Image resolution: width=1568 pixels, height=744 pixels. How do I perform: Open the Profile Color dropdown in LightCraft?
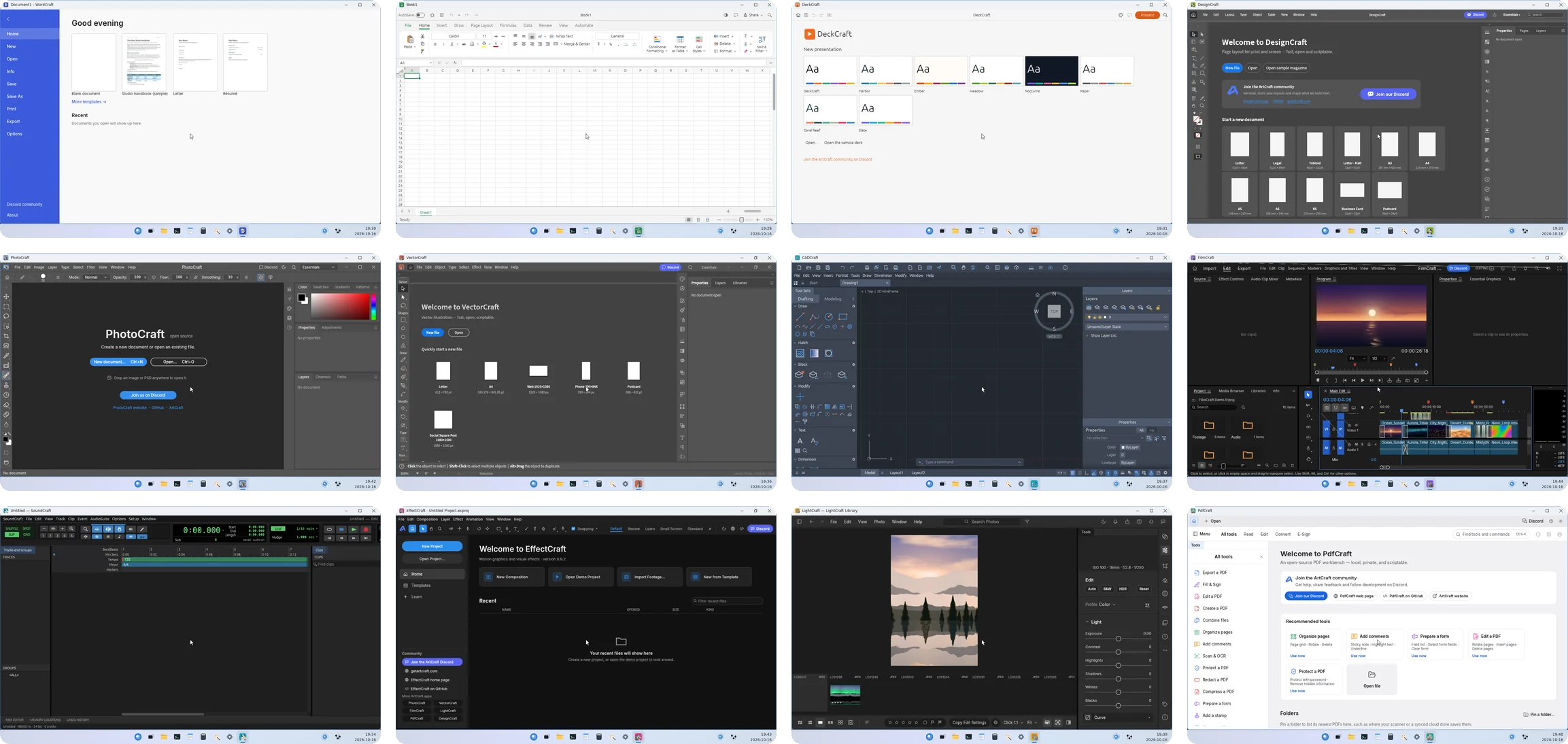(1100, 605)
